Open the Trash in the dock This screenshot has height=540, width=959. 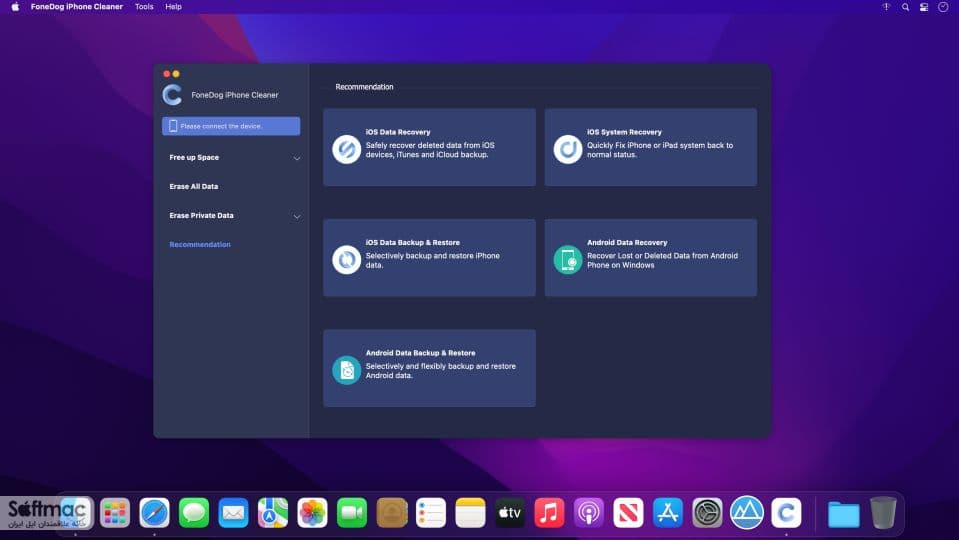coord(883,512)
